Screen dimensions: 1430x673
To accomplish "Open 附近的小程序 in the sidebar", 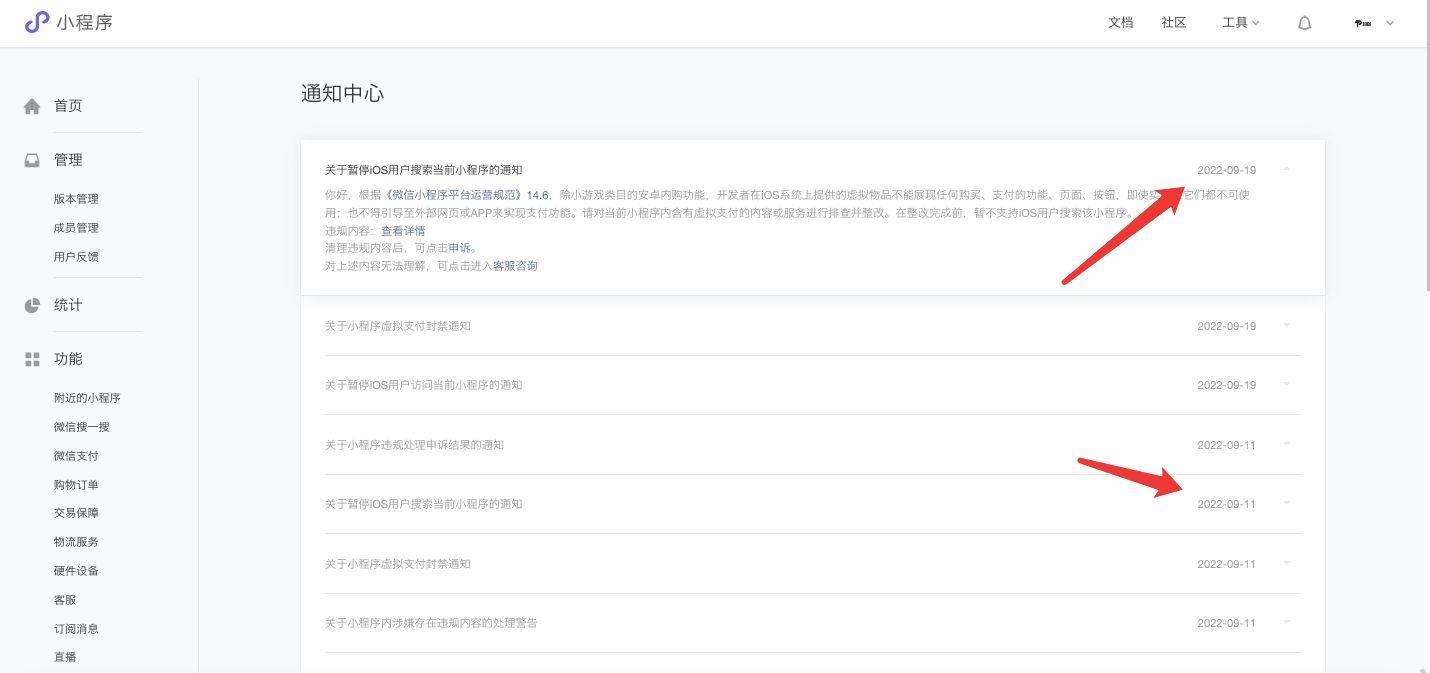I will 87,398.
